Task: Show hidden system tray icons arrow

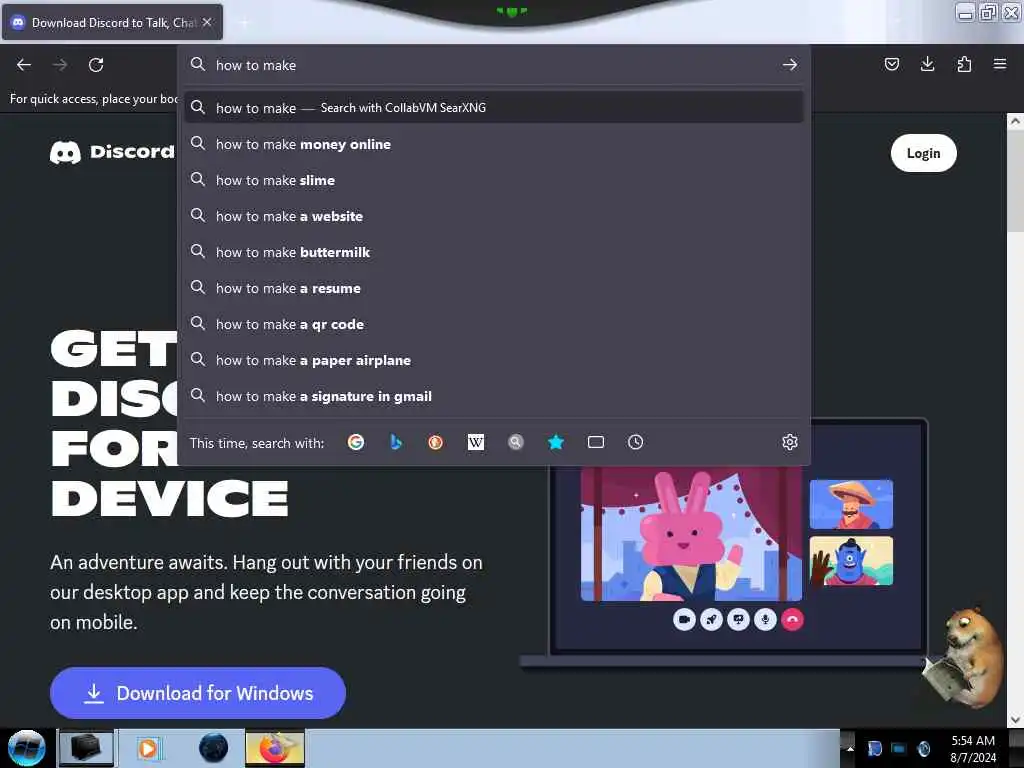Action: pyautogui.click(x=850, y=748)
